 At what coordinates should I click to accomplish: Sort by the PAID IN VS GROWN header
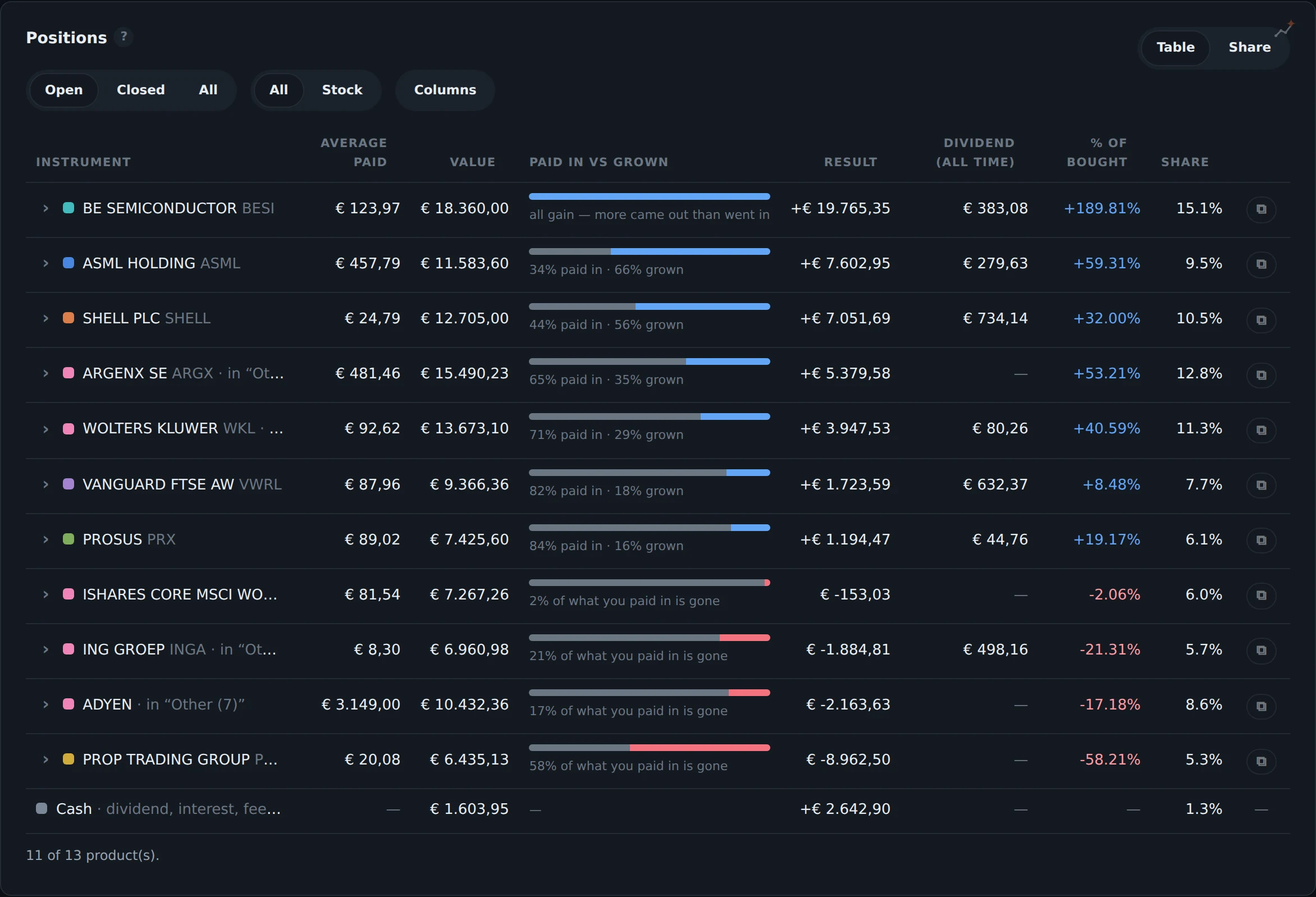(x=598, y=163)
